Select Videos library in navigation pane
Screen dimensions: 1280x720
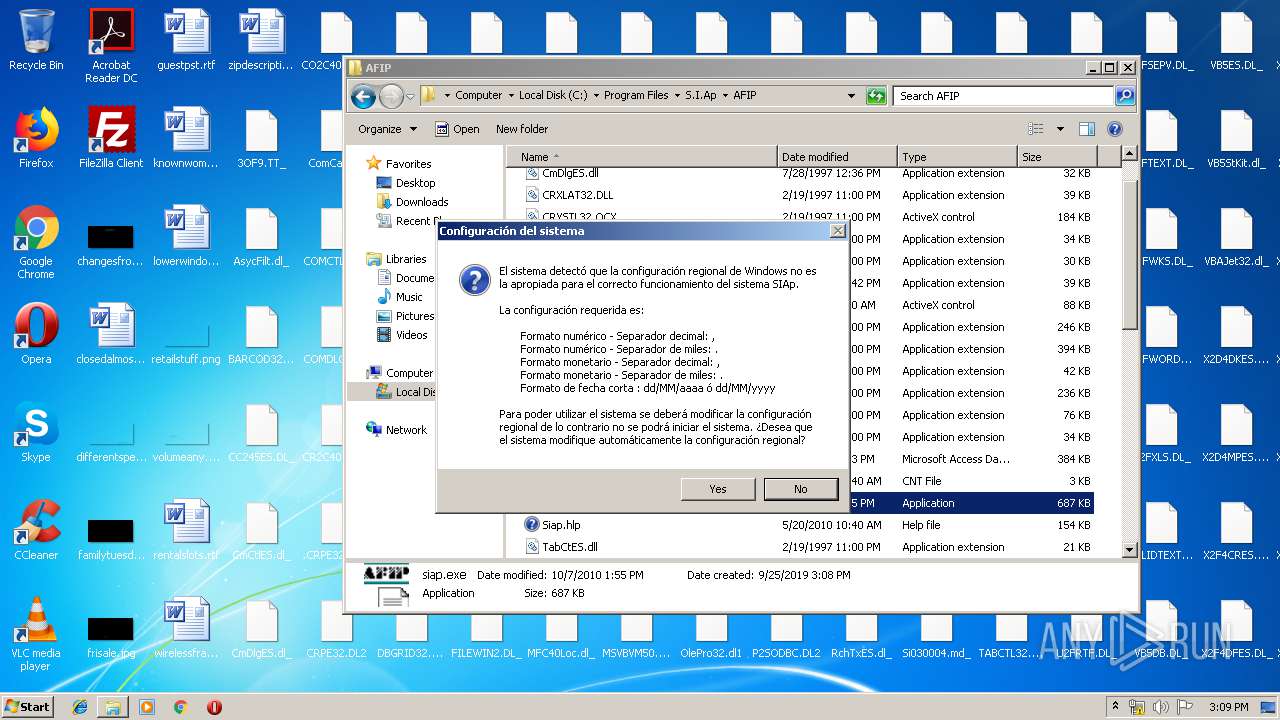click(x=411, y=335)
